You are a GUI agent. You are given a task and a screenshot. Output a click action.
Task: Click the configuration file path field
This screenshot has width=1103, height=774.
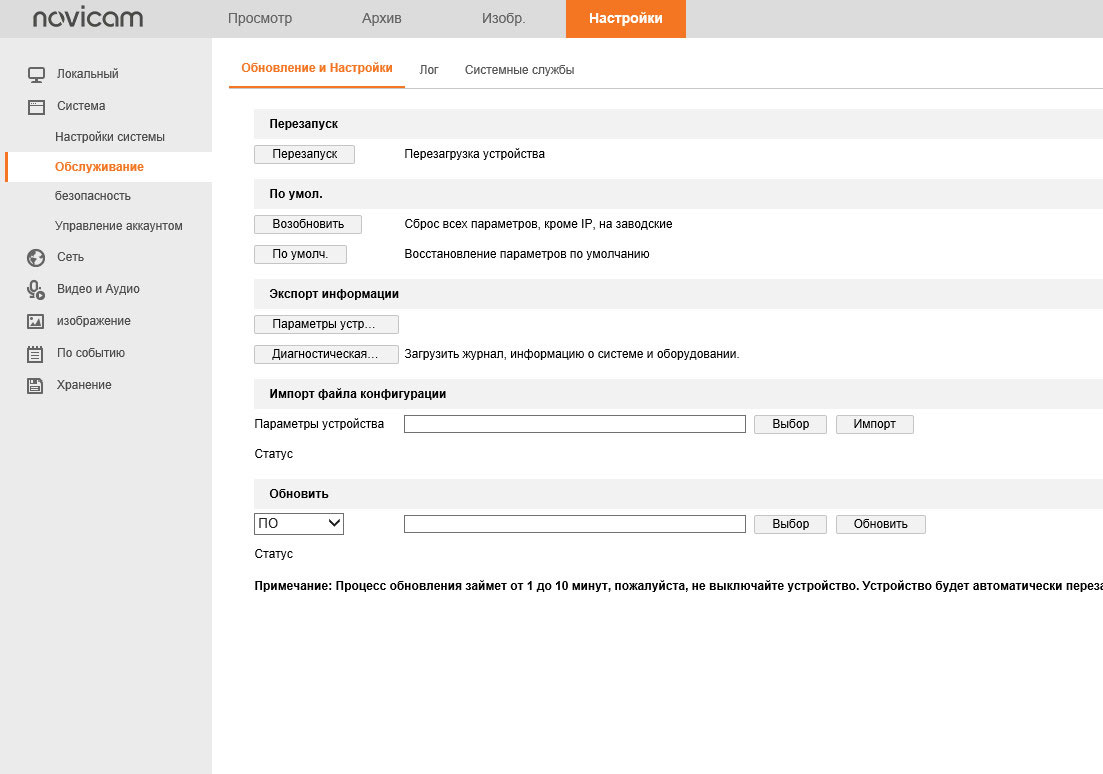pos(574,424)
